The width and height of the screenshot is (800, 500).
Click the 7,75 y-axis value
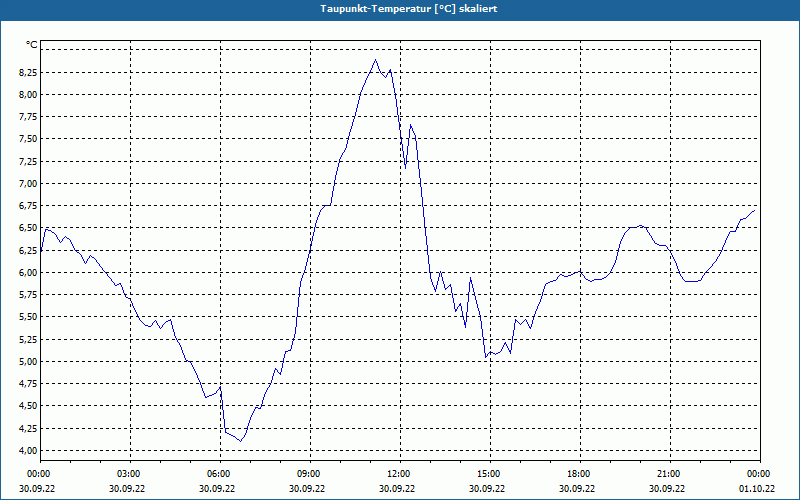click(x=28, y=117)
